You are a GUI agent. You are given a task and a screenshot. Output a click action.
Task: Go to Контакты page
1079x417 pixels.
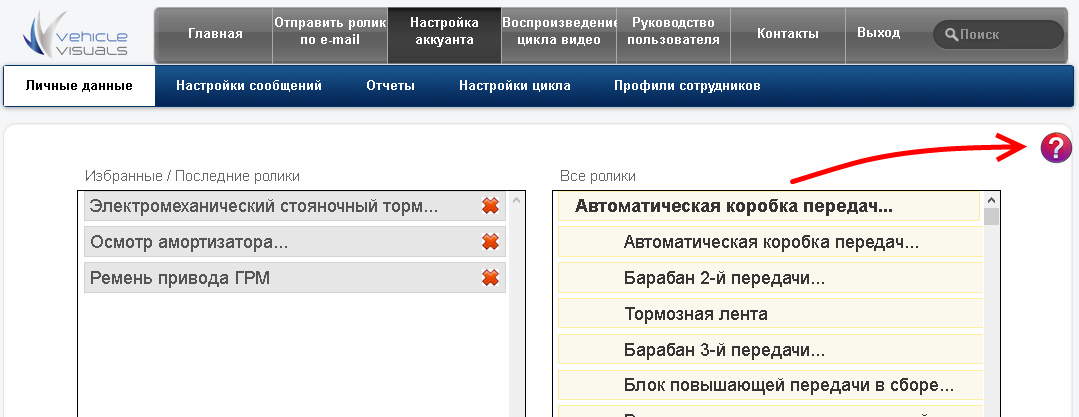point(788,34)
